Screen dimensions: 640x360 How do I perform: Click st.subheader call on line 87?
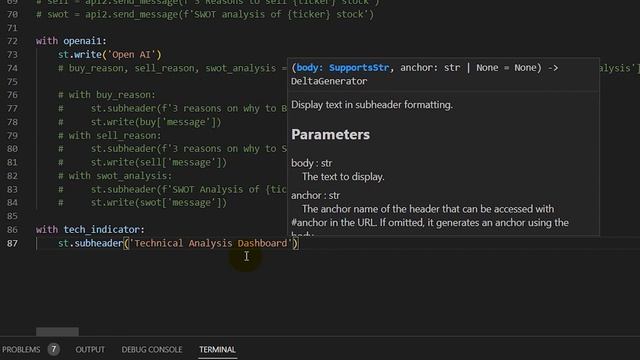coord(91,243)
